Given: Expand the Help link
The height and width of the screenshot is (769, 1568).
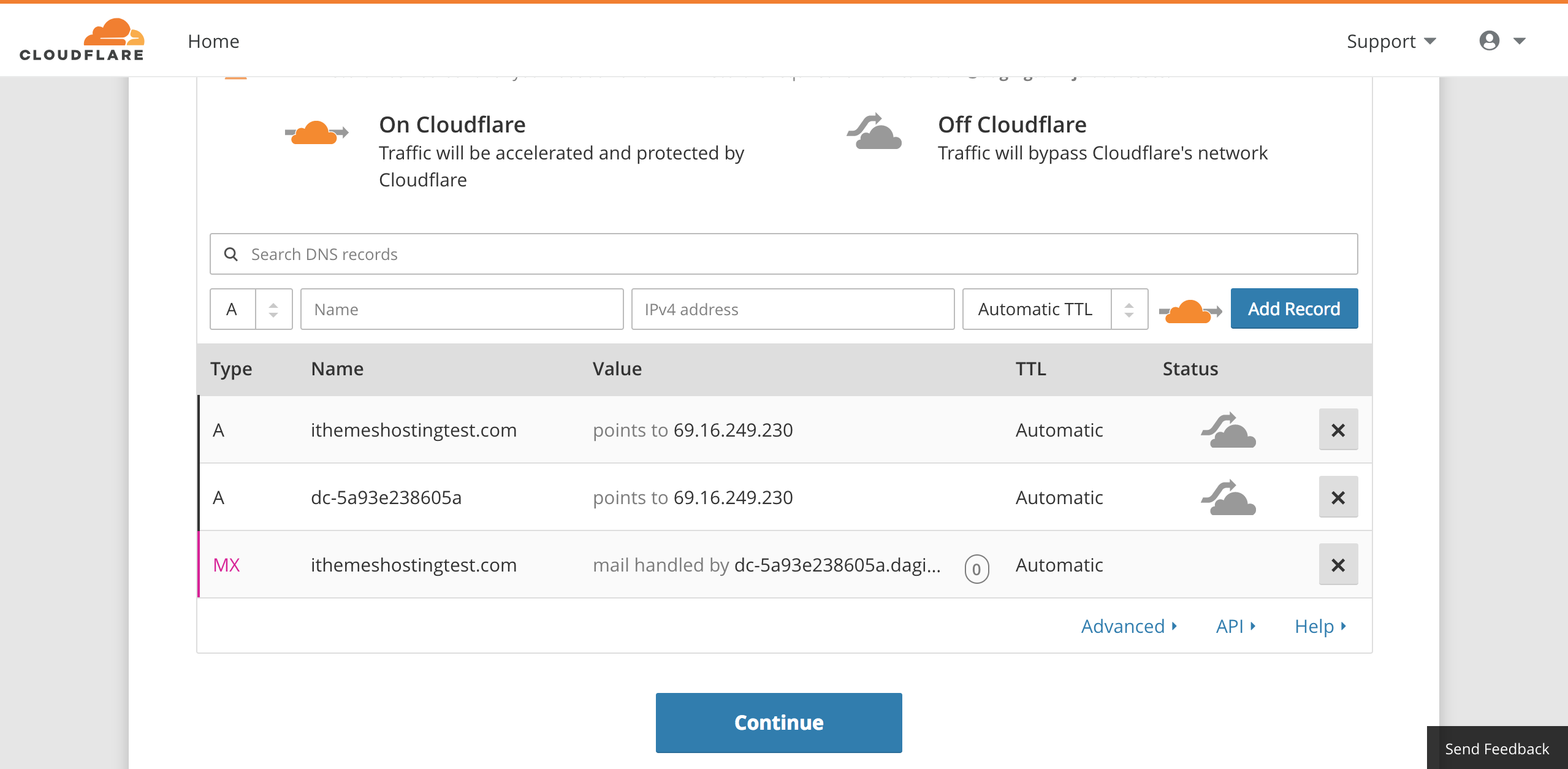Looking at the screenshot, I should (x=1320, y=626).
